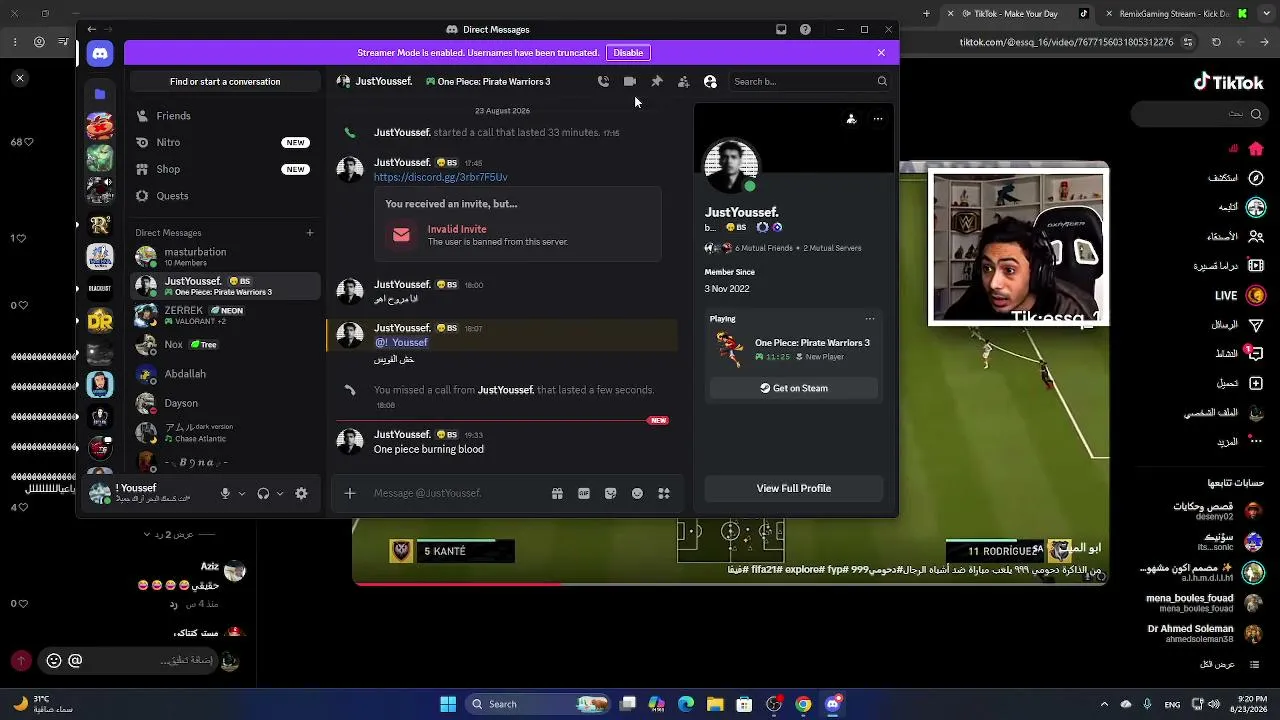Screen dimensions: 1280x720
Task: View JustYoussef's full profile
Action: (794, 489)
